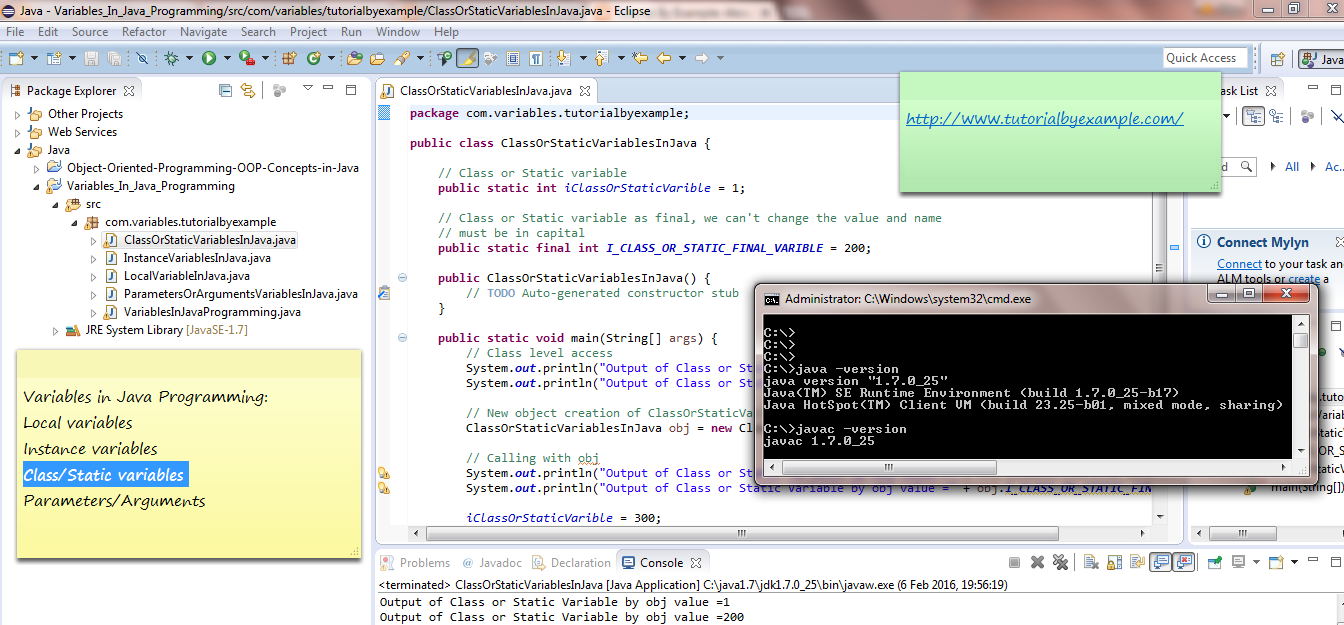The height and width of the screenshot is (625, 1344).
Task: Click the Connect link in Mylyn
Action: tap(1239, 264)
